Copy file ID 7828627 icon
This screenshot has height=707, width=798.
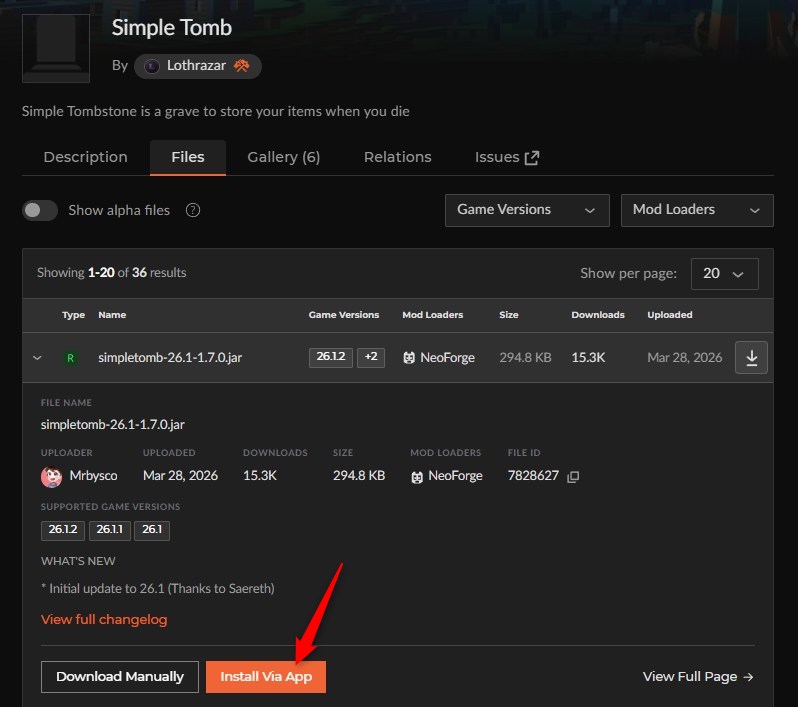click(x=573, y=476)
